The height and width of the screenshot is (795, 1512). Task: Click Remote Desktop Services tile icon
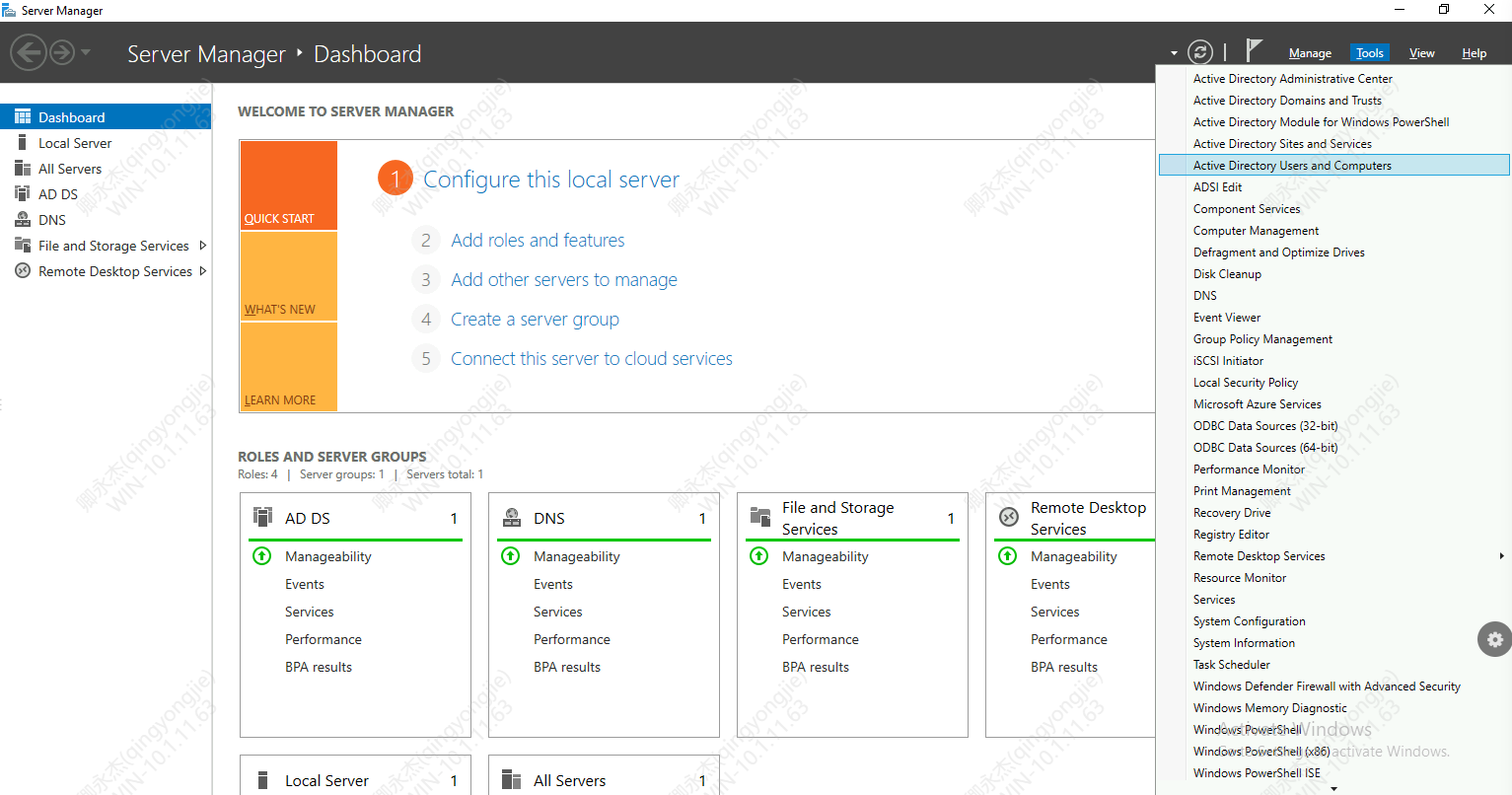click(x=1009, y=517)
